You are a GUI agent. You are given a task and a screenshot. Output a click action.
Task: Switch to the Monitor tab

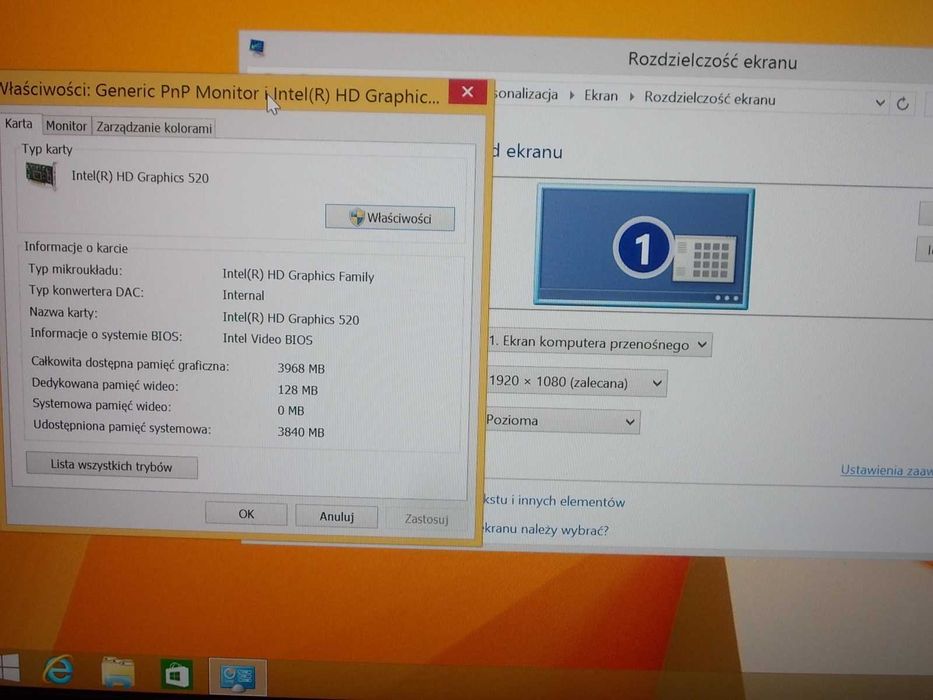(x=66, y=126)
